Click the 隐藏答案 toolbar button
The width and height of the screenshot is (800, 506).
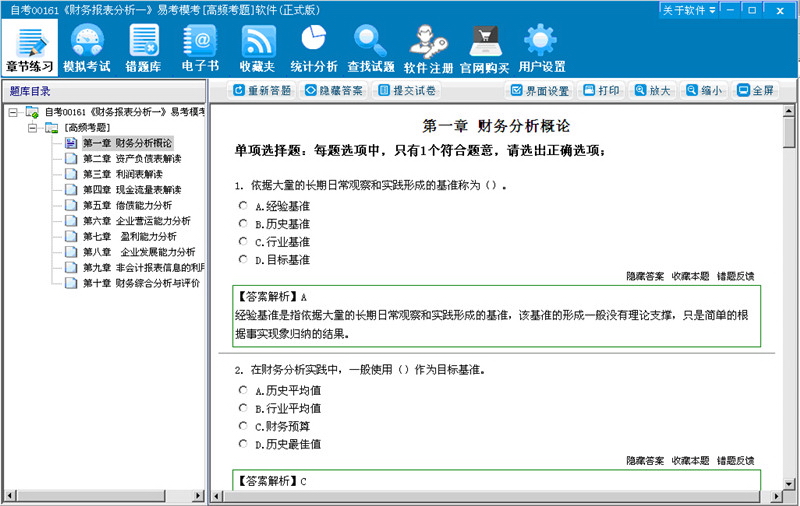tap(334, 90)
